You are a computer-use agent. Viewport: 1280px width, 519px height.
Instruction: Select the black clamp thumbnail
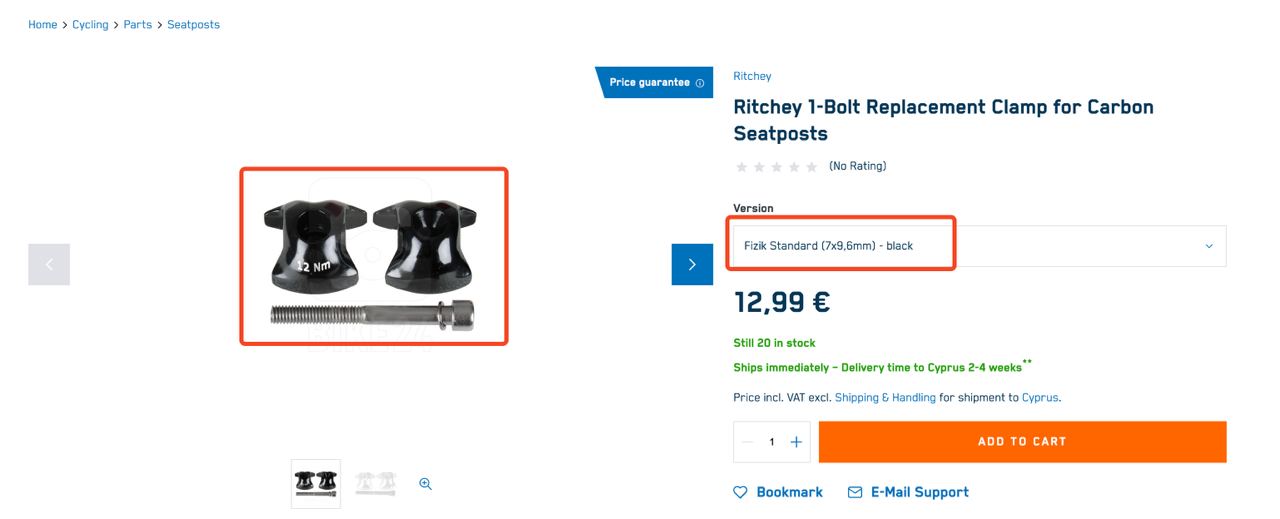[316, 484]
